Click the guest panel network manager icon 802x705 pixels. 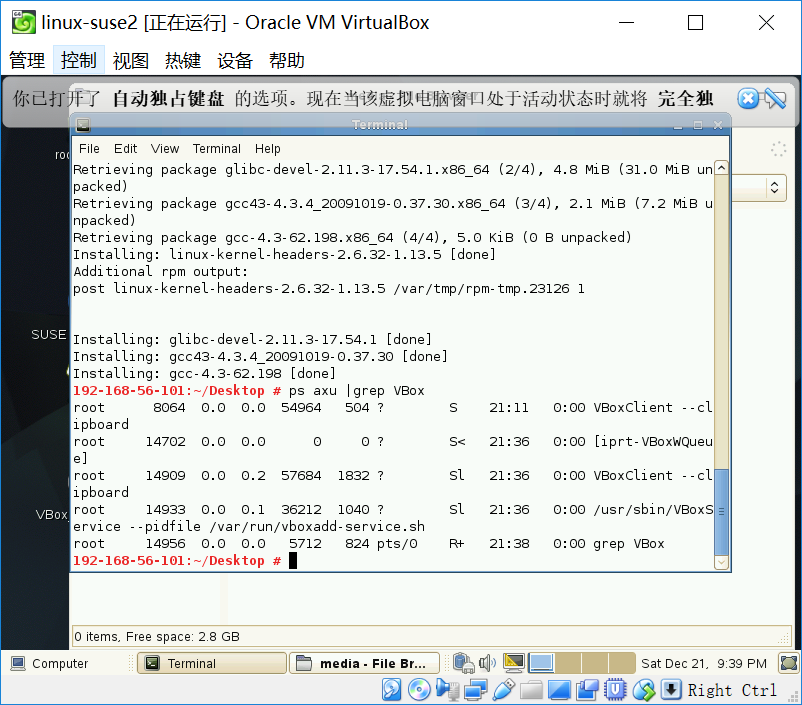coord(463,663)
